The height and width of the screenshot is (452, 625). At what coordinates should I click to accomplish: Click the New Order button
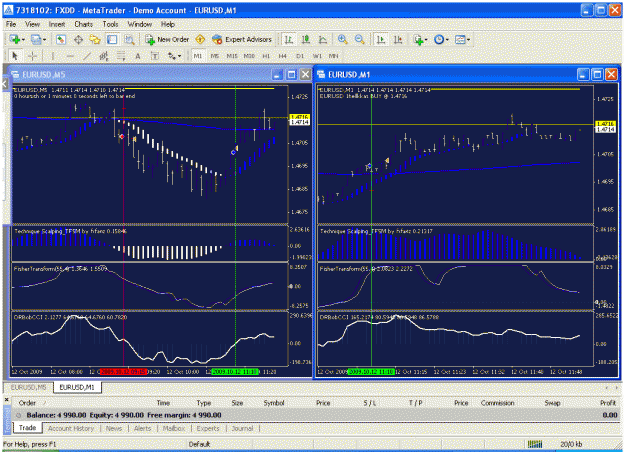(x=167, y=39)
